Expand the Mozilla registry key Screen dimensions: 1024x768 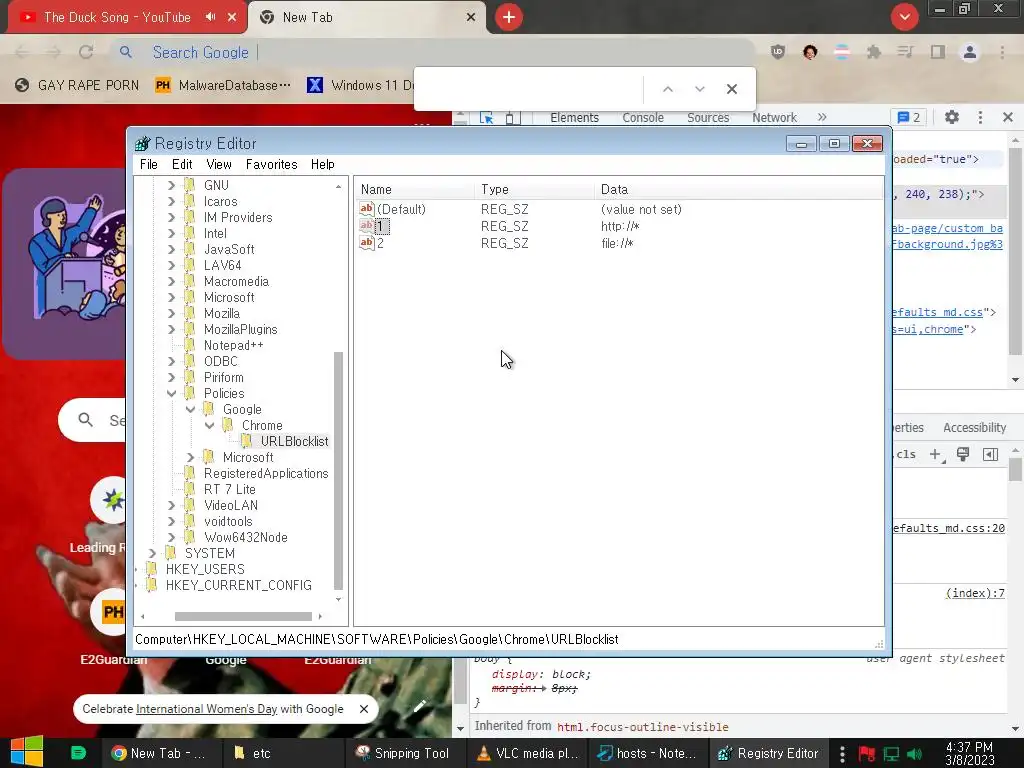[x=171, y=313]
